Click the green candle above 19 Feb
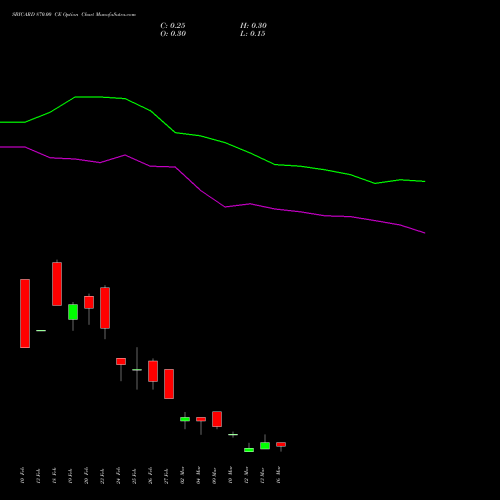Viewport: 500px width, 500px height. click(x=73, y=312)
